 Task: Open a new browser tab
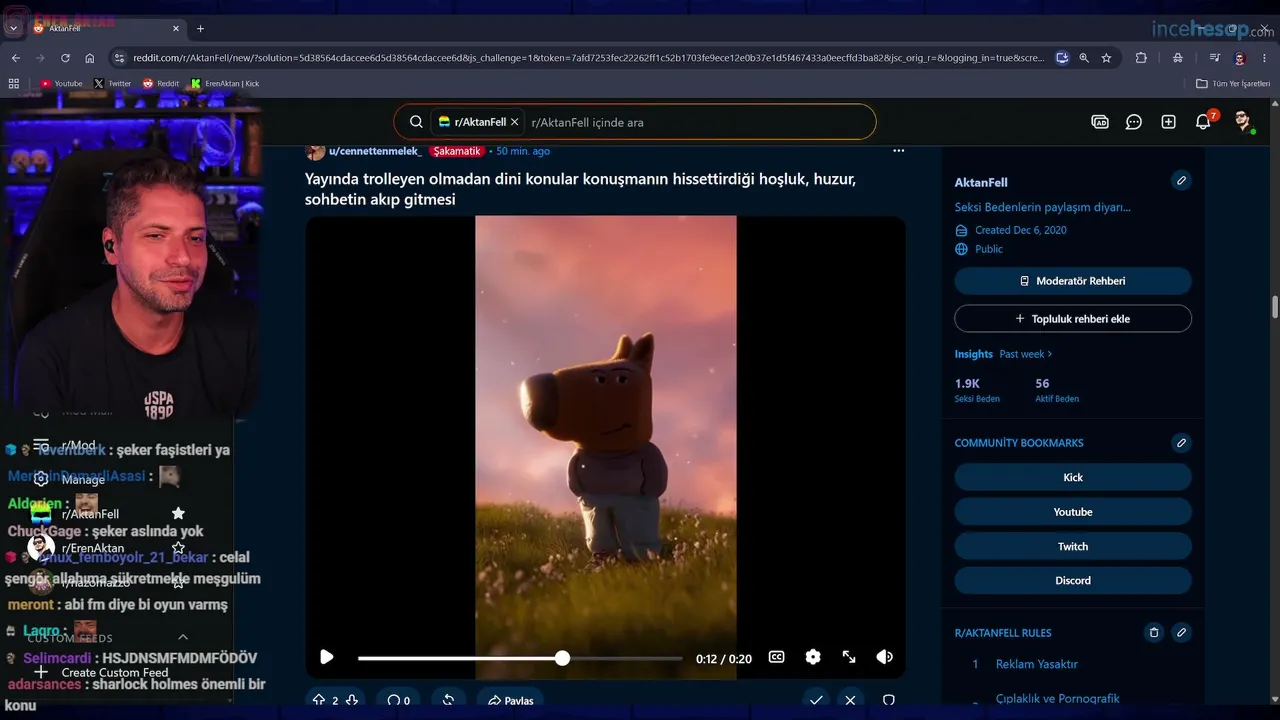pyautogui.click(x=200, y=28)
